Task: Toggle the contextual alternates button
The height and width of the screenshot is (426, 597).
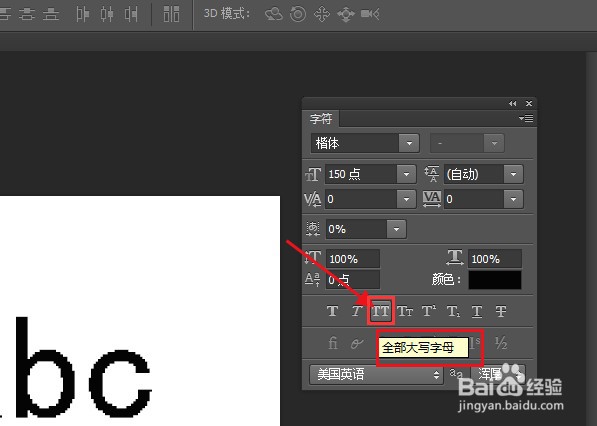Action: tap(357, 343)
